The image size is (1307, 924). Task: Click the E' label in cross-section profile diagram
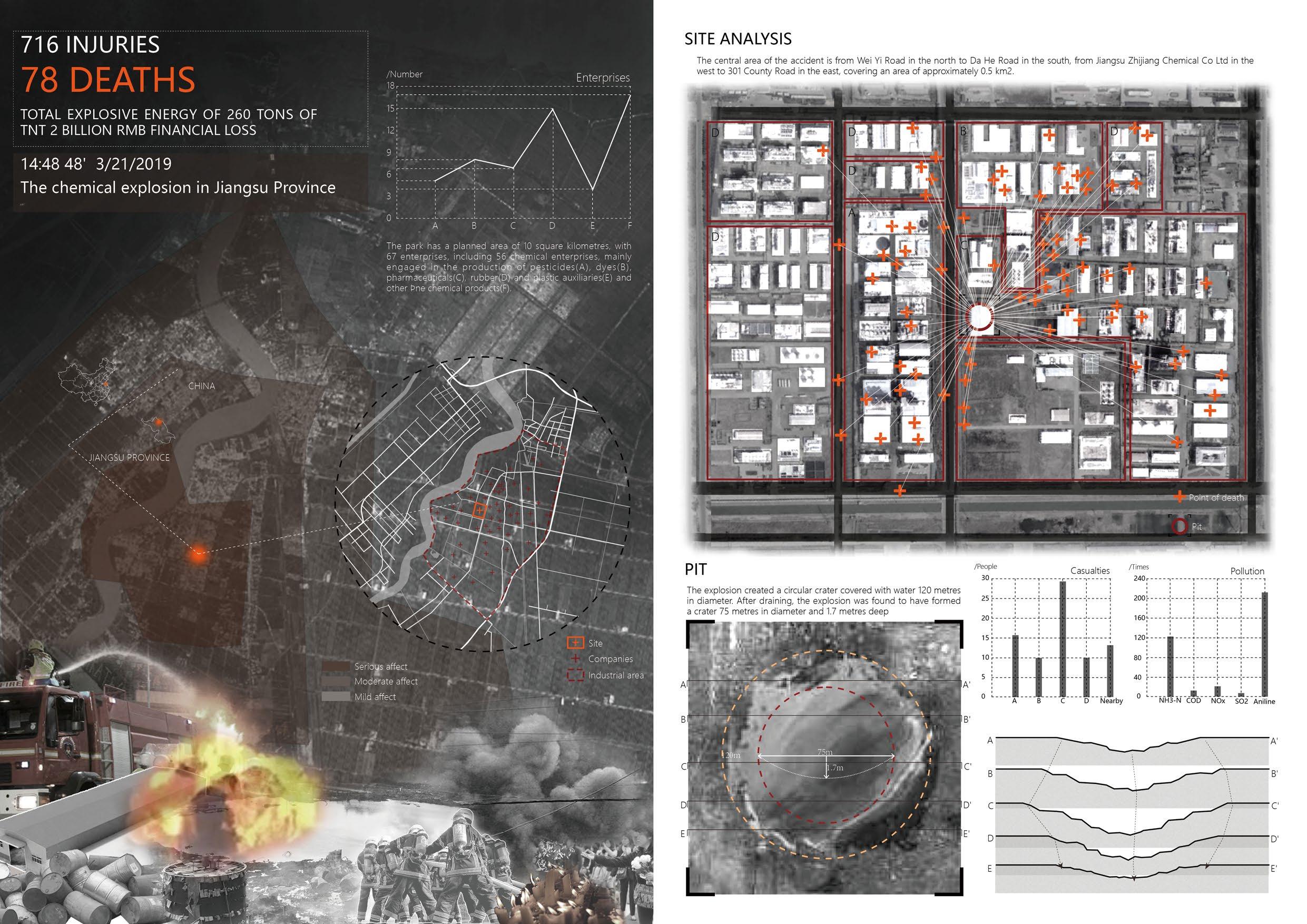tap(1274, 868)
